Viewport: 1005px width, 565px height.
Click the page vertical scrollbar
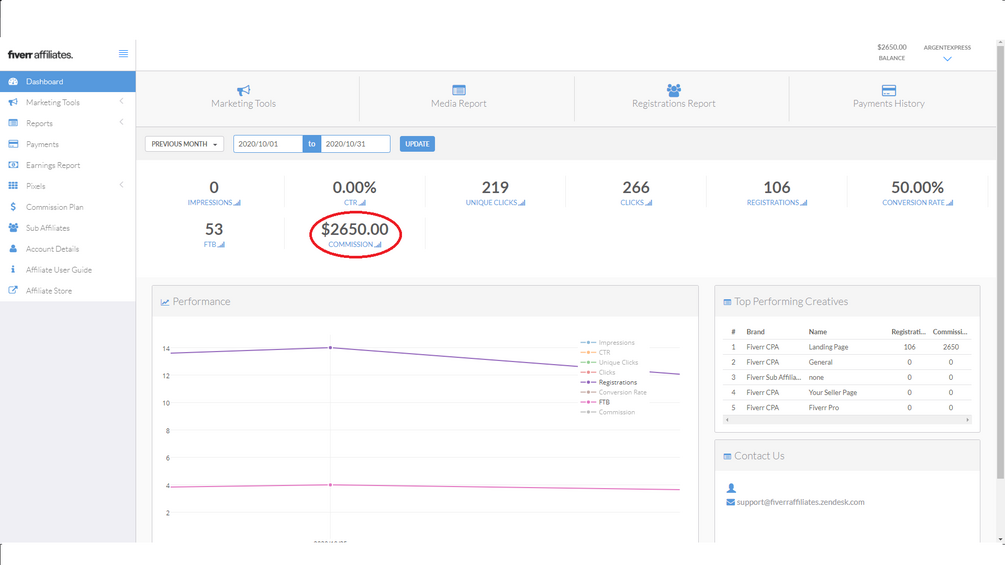(x=1001, y=263)
